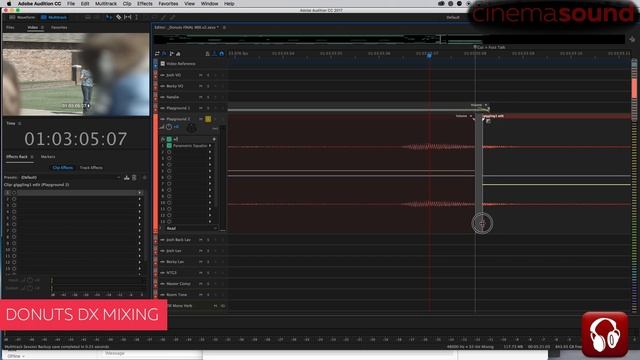
Task: Solo the Becky Lav track
Action: pyautogui.click(x=208, y=262)
